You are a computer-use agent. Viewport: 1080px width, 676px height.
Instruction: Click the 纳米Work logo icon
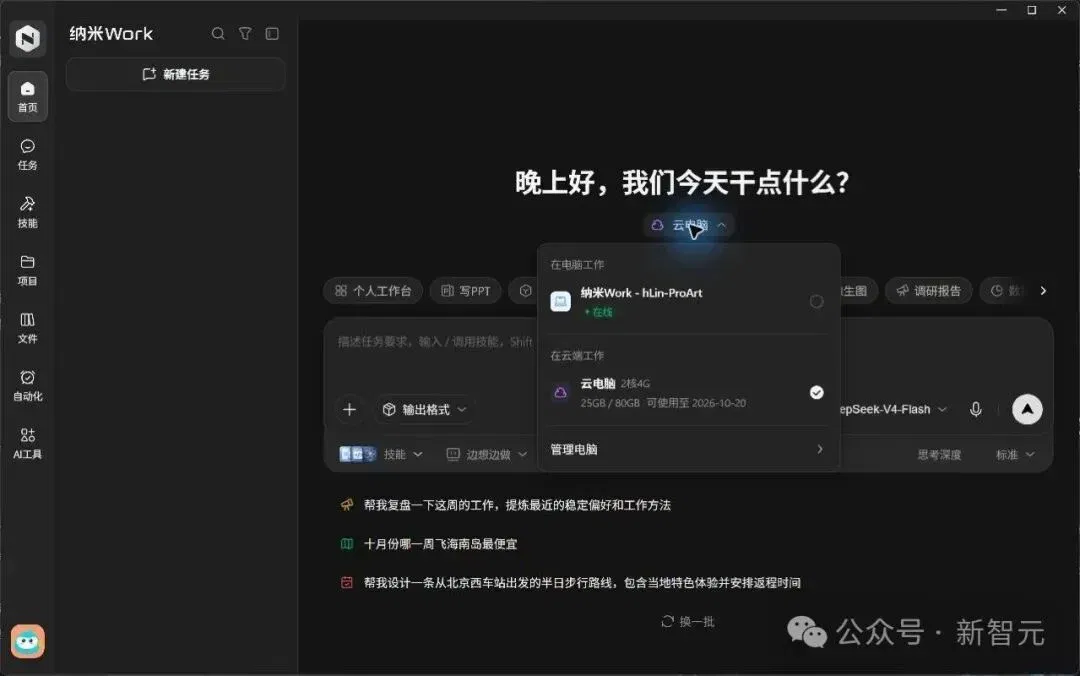pyautogui.click(x=28, y=38)
